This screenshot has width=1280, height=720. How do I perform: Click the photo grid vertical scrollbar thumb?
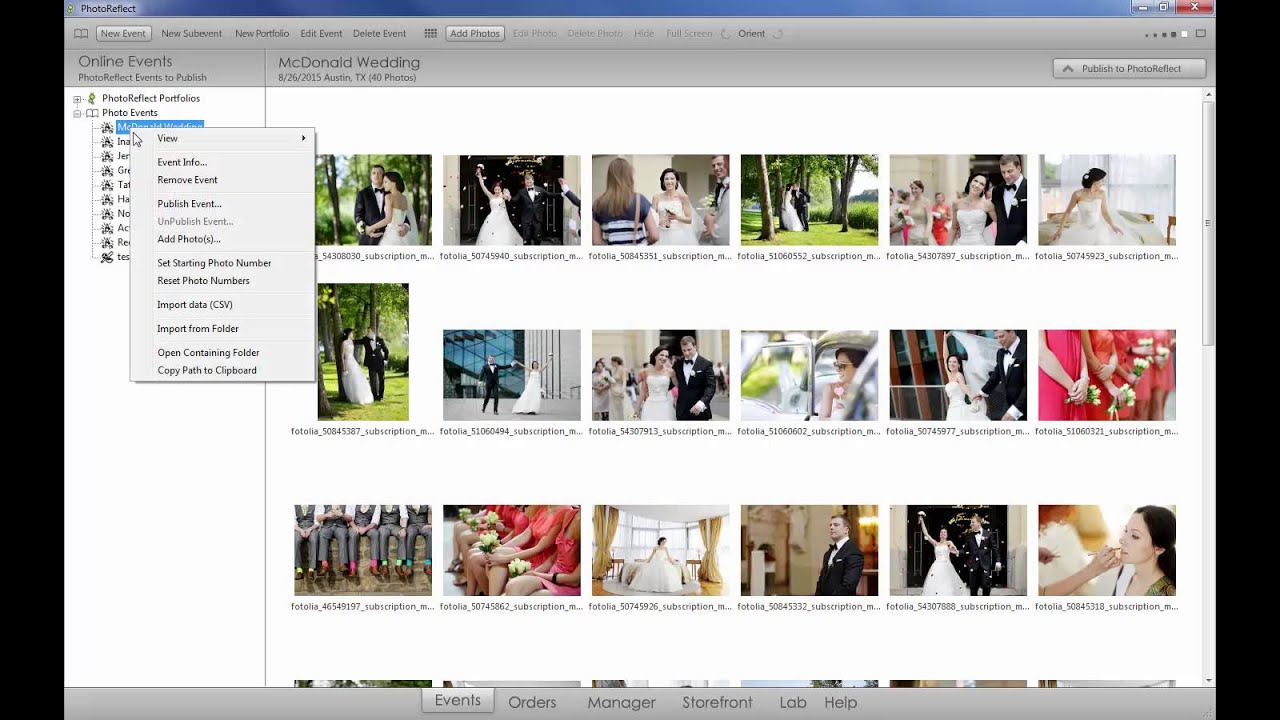tap(1209, 222)
